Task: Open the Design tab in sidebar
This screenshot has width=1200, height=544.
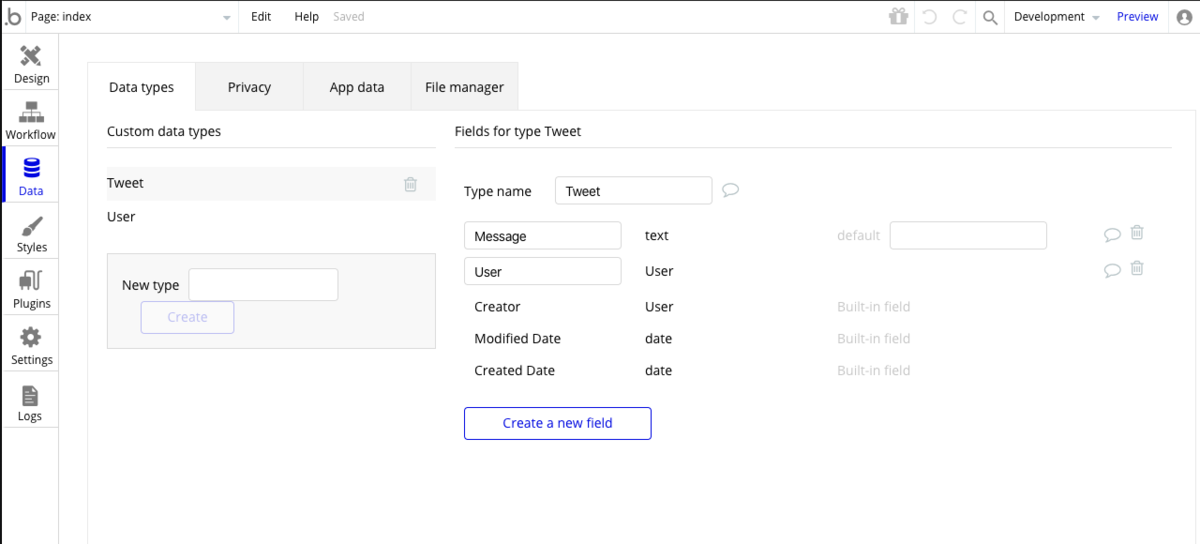Action: pos(31,63)
